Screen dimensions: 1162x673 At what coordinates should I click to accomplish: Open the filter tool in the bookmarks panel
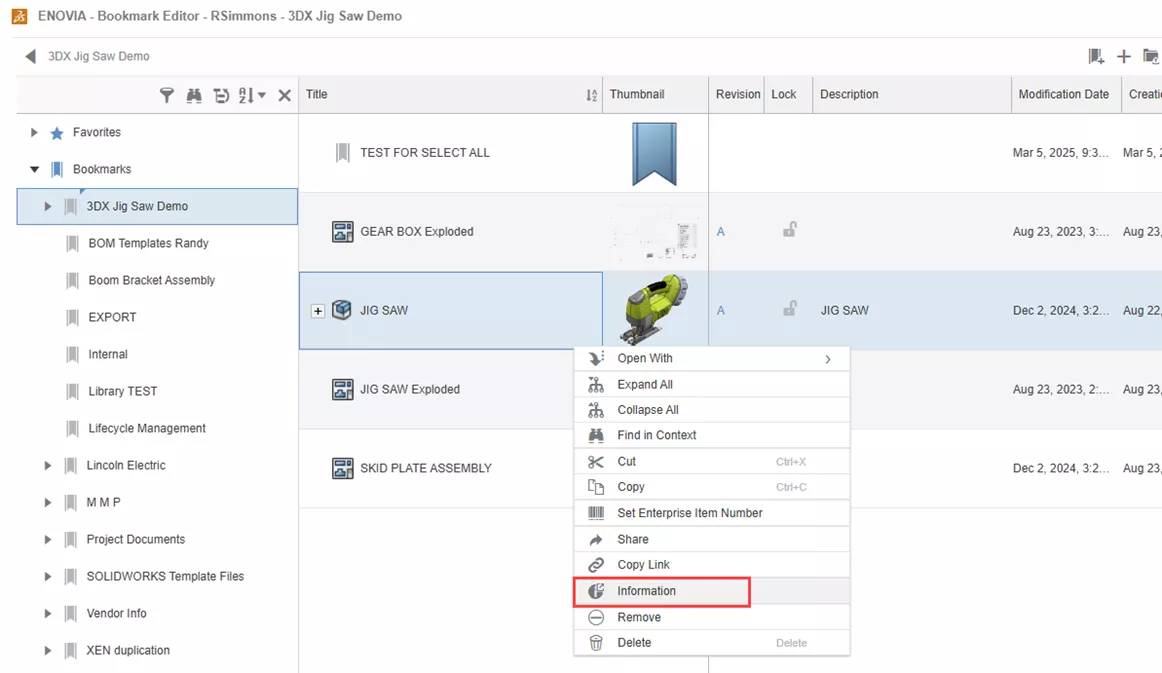pyautogui.click(x=168, y=94)
